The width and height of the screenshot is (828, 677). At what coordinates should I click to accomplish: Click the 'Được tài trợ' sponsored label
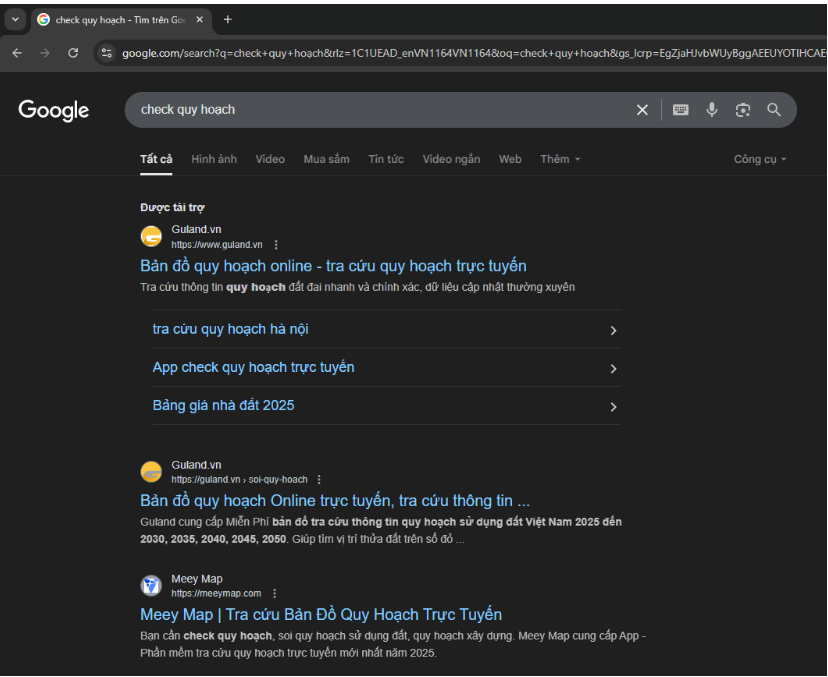[x=172, y=208]
